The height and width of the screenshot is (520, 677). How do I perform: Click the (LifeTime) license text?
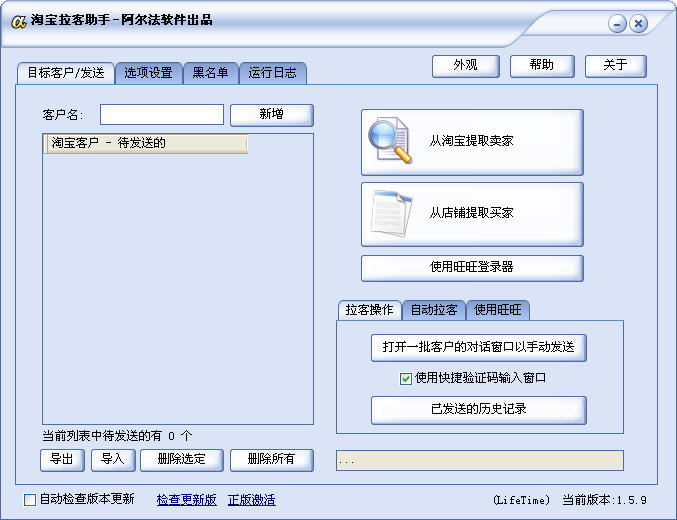[x=522, y=500]
